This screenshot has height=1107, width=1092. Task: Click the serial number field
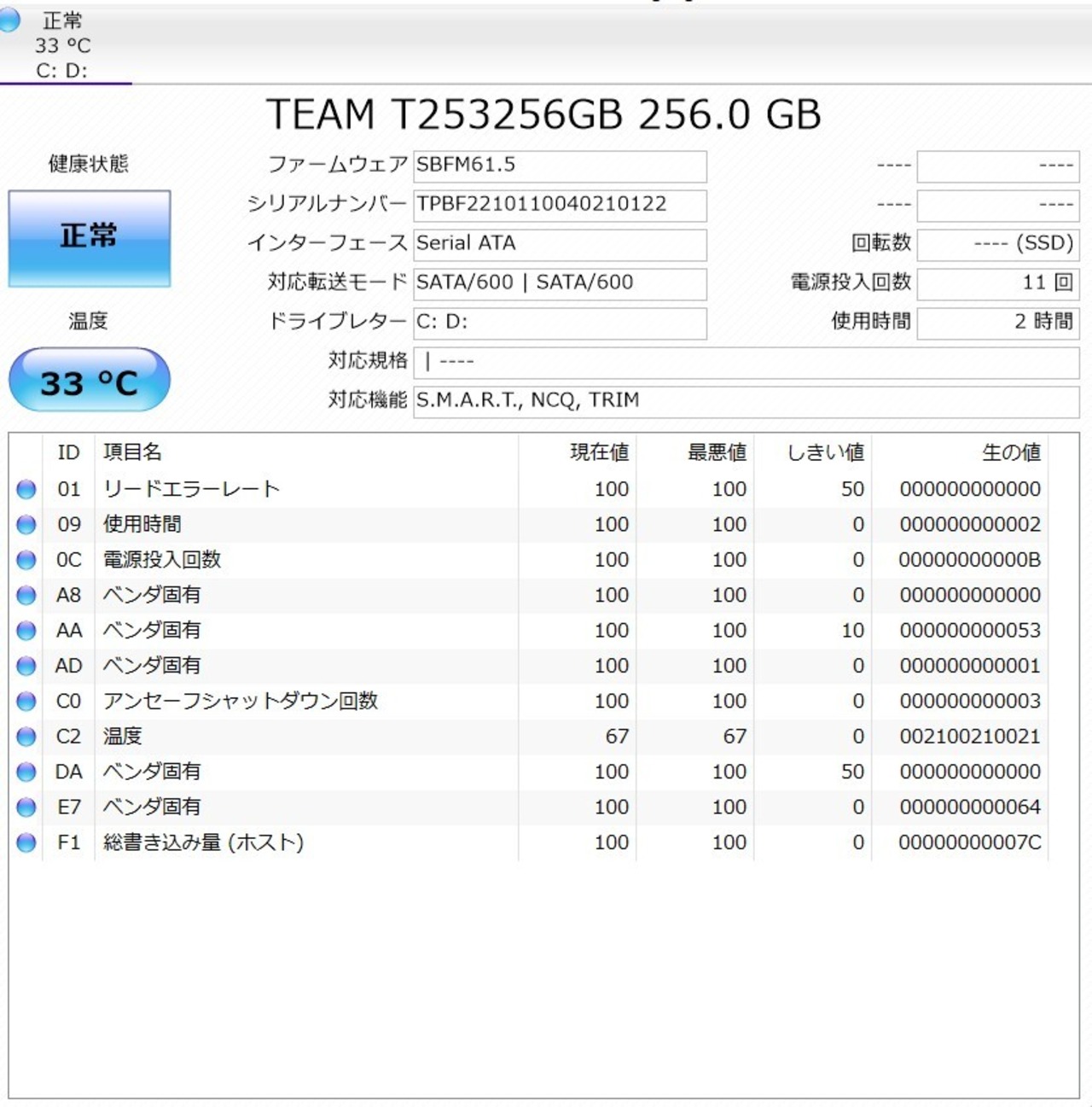click(x=560, y=205)
